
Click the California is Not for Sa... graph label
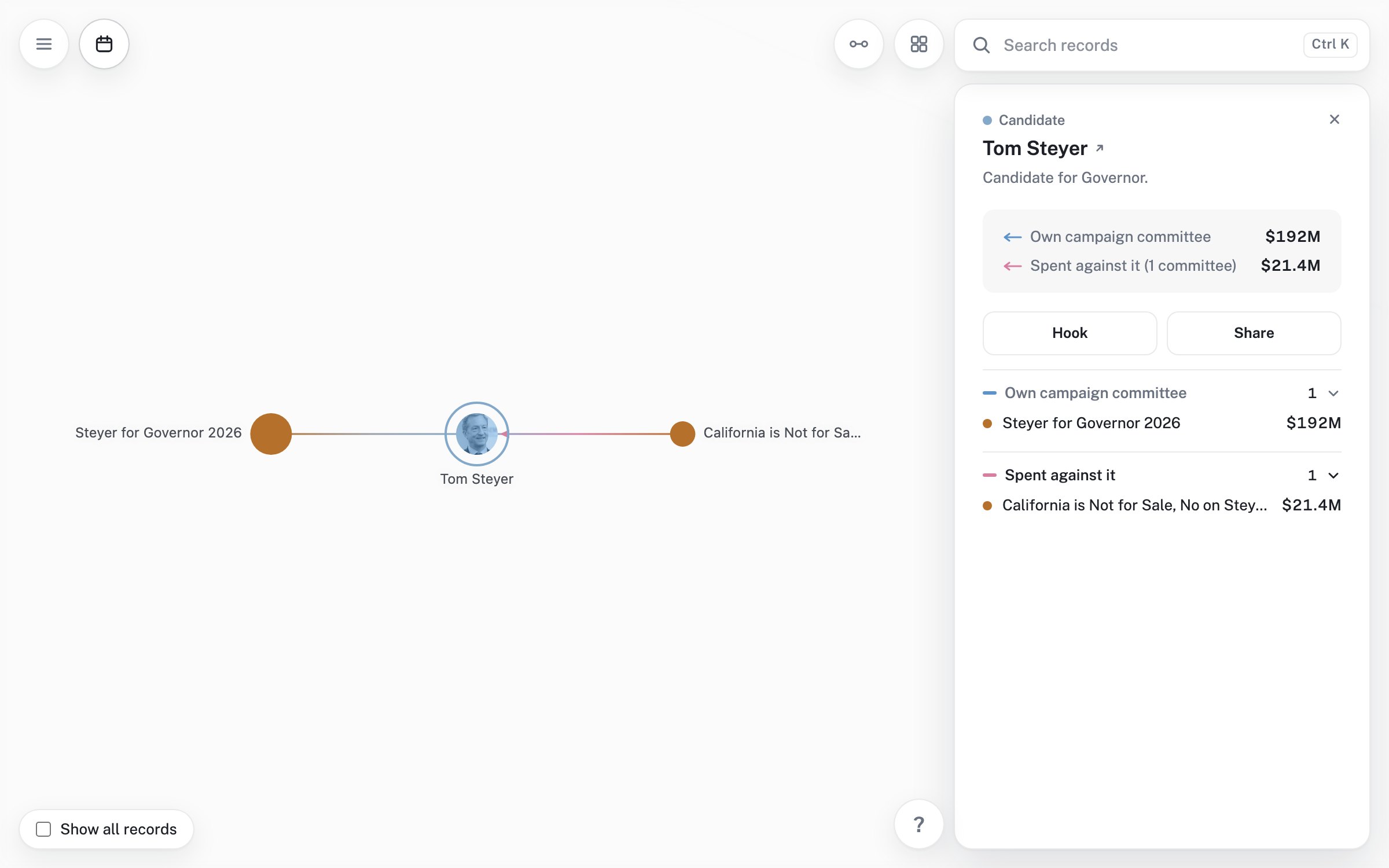coord(782,433)
